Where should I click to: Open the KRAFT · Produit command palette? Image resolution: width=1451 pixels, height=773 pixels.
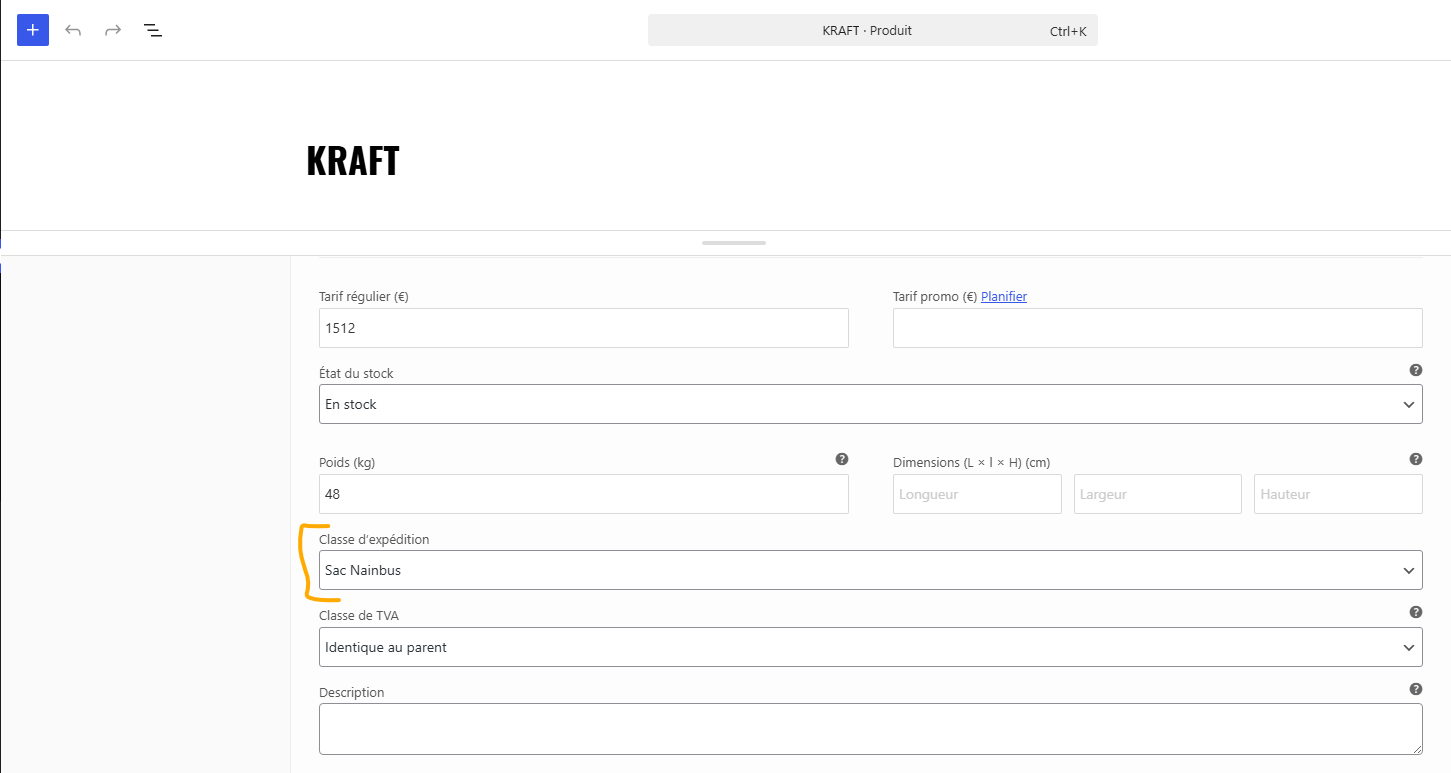(x=873, y=30)
